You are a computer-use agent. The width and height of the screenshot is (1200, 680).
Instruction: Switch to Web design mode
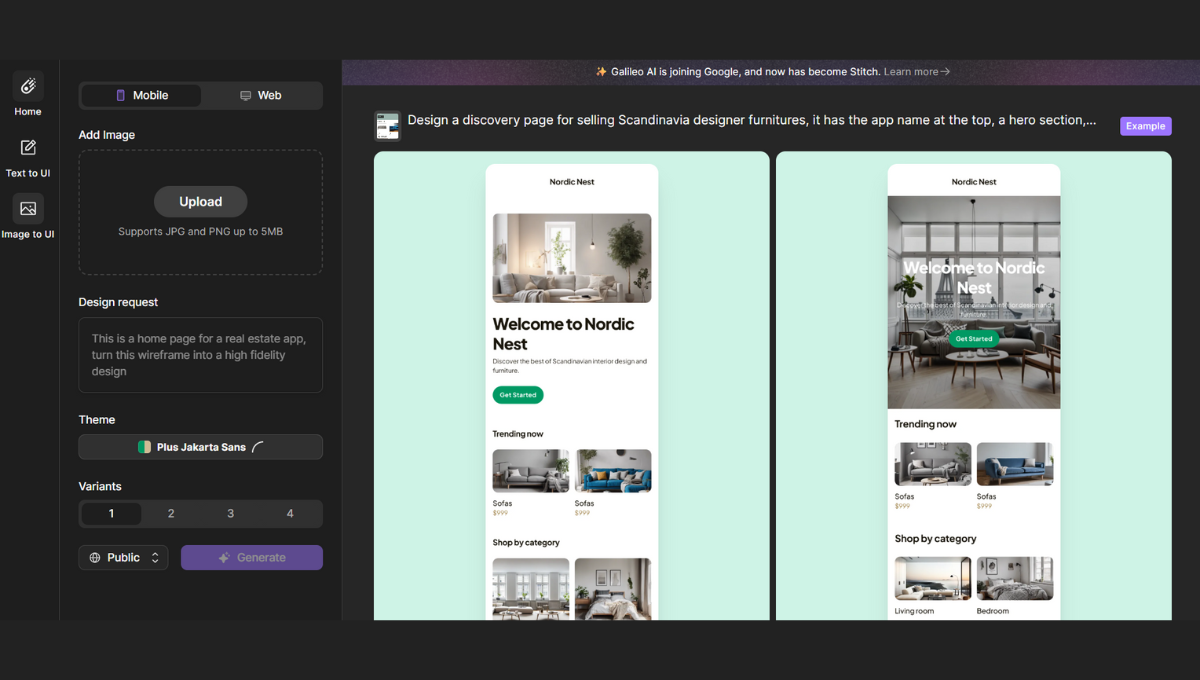[x=260, y=96]
